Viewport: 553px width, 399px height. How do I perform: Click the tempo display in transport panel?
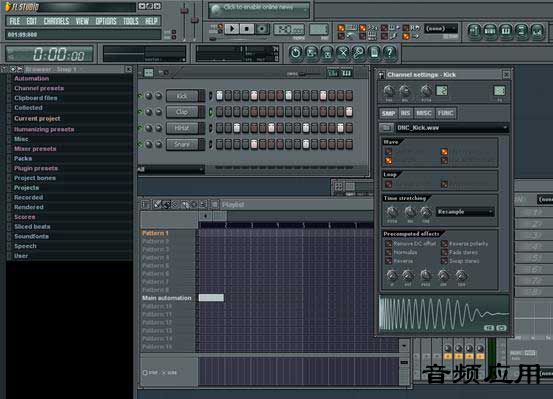(x=289, y=29)
